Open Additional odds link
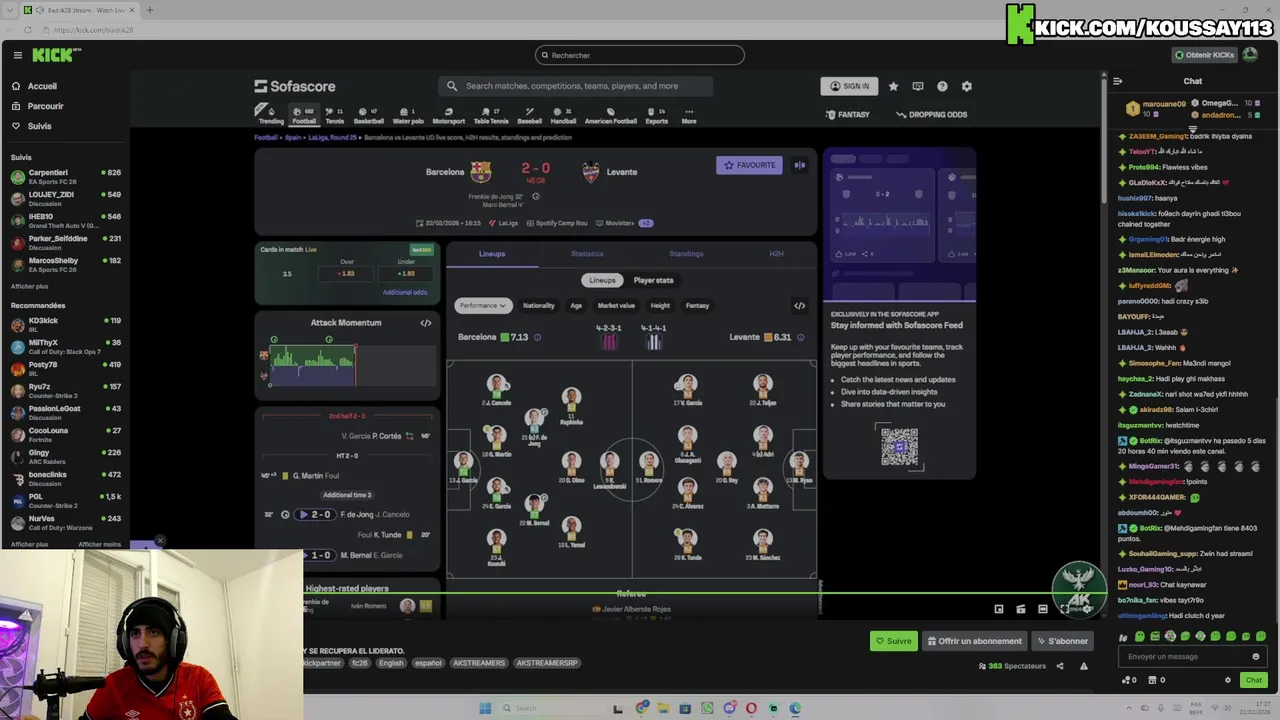Screen dimensions: 1280x720 pyautogui.click(x=405, y=292)
